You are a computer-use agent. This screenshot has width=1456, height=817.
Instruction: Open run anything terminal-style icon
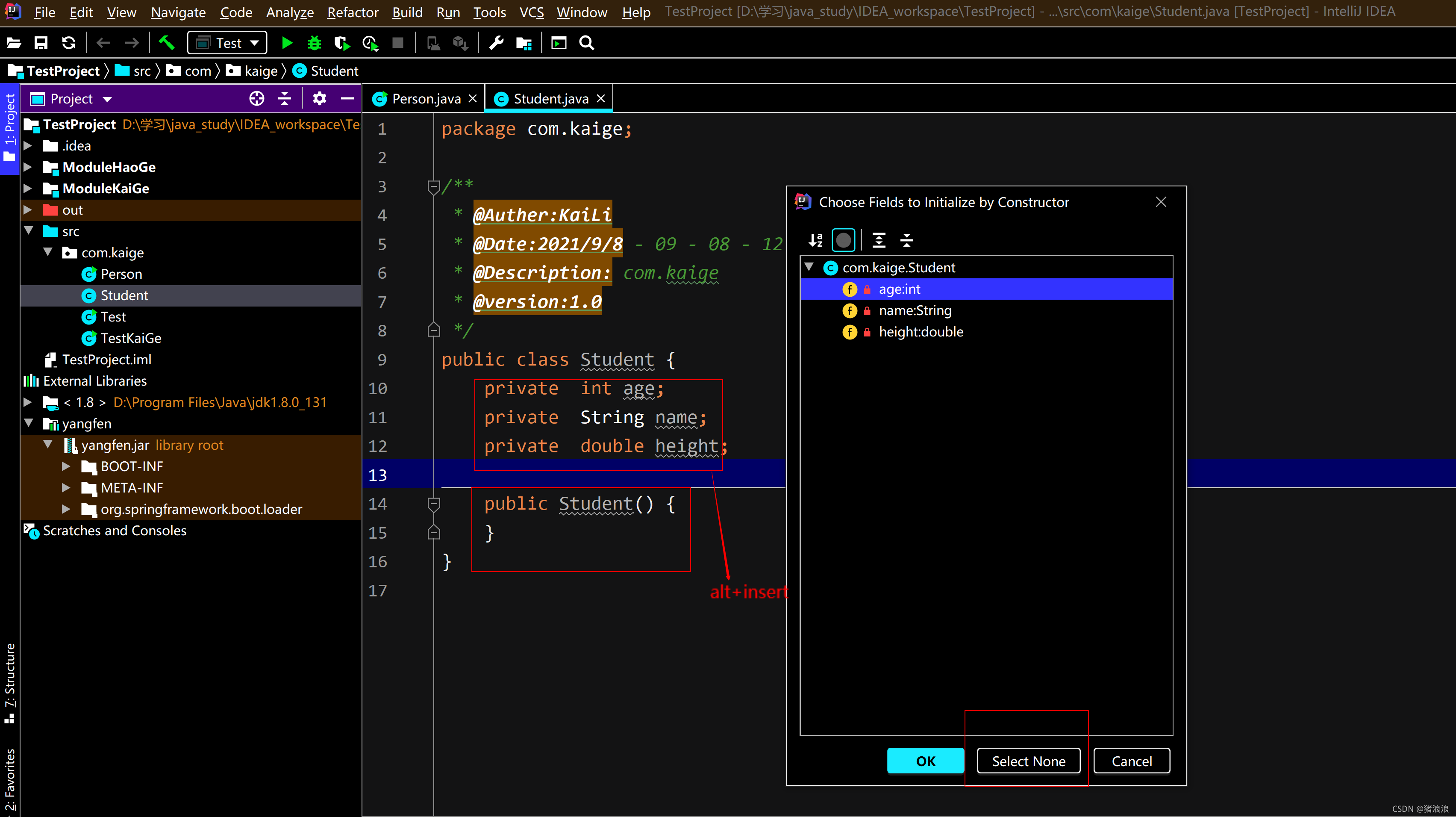559,43
